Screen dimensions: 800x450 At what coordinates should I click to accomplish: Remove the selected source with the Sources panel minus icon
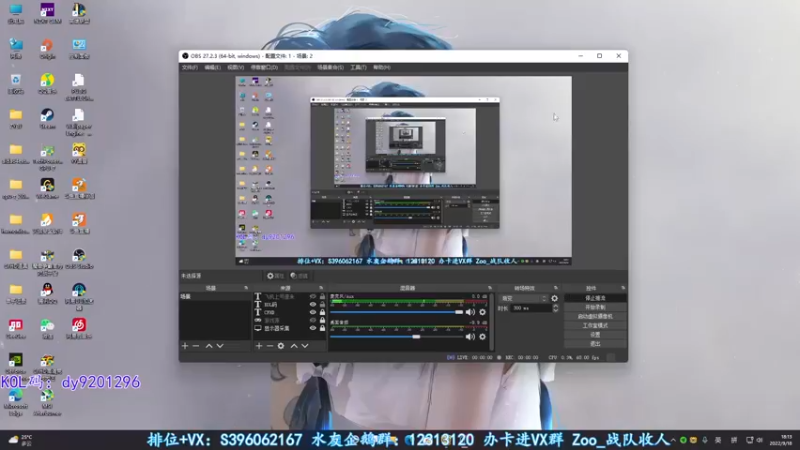(270, 346)
